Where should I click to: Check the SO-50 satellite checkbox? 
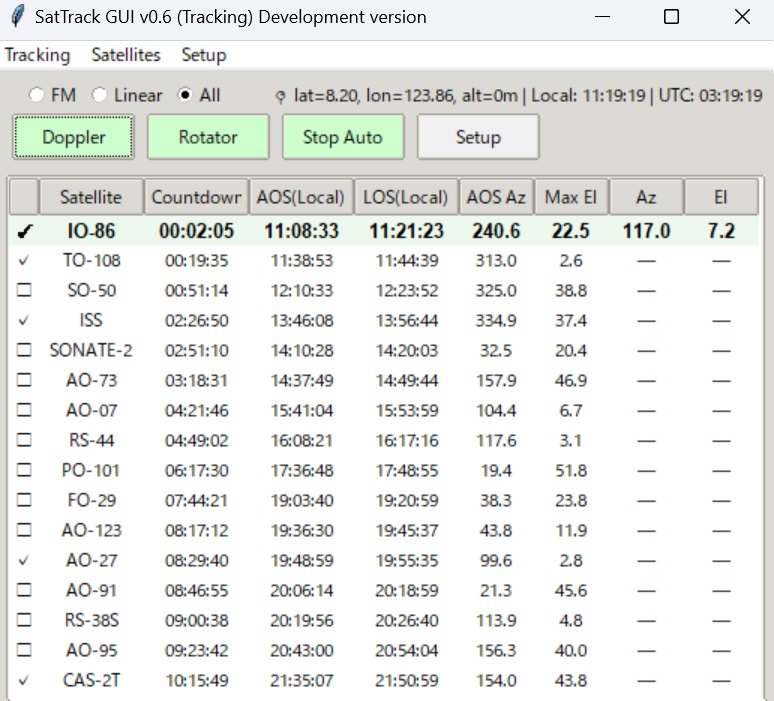(x=24, y=291)
